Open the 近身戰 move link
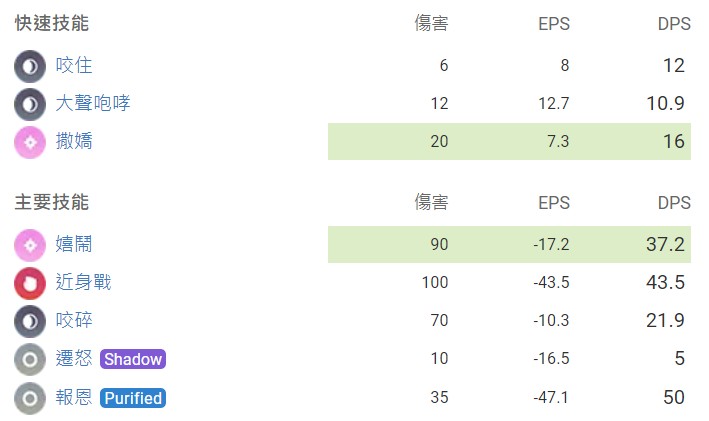The image size is (709, 421). tap(83, 283)
